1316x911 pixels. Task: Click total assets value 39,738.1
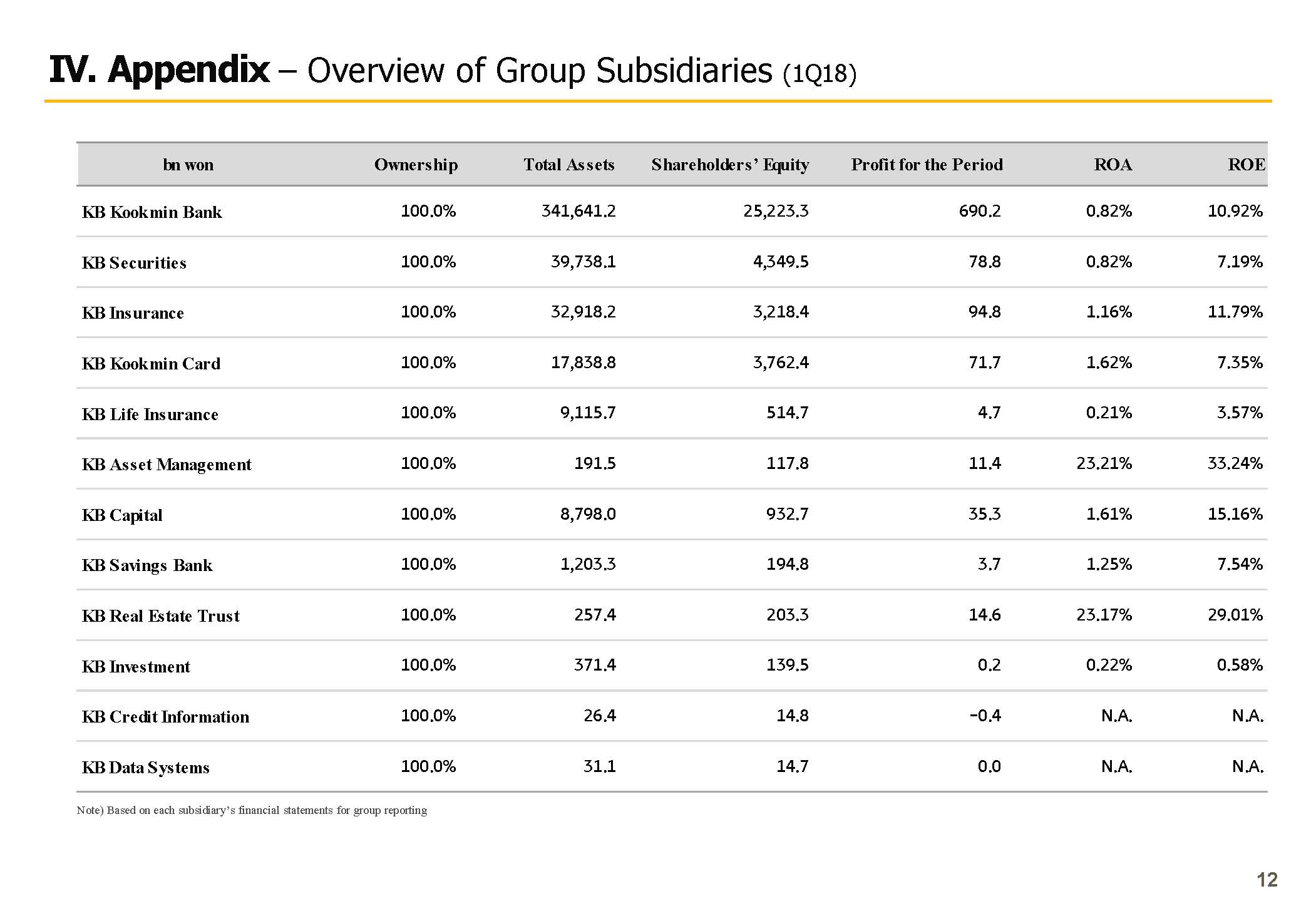point(583,262)
